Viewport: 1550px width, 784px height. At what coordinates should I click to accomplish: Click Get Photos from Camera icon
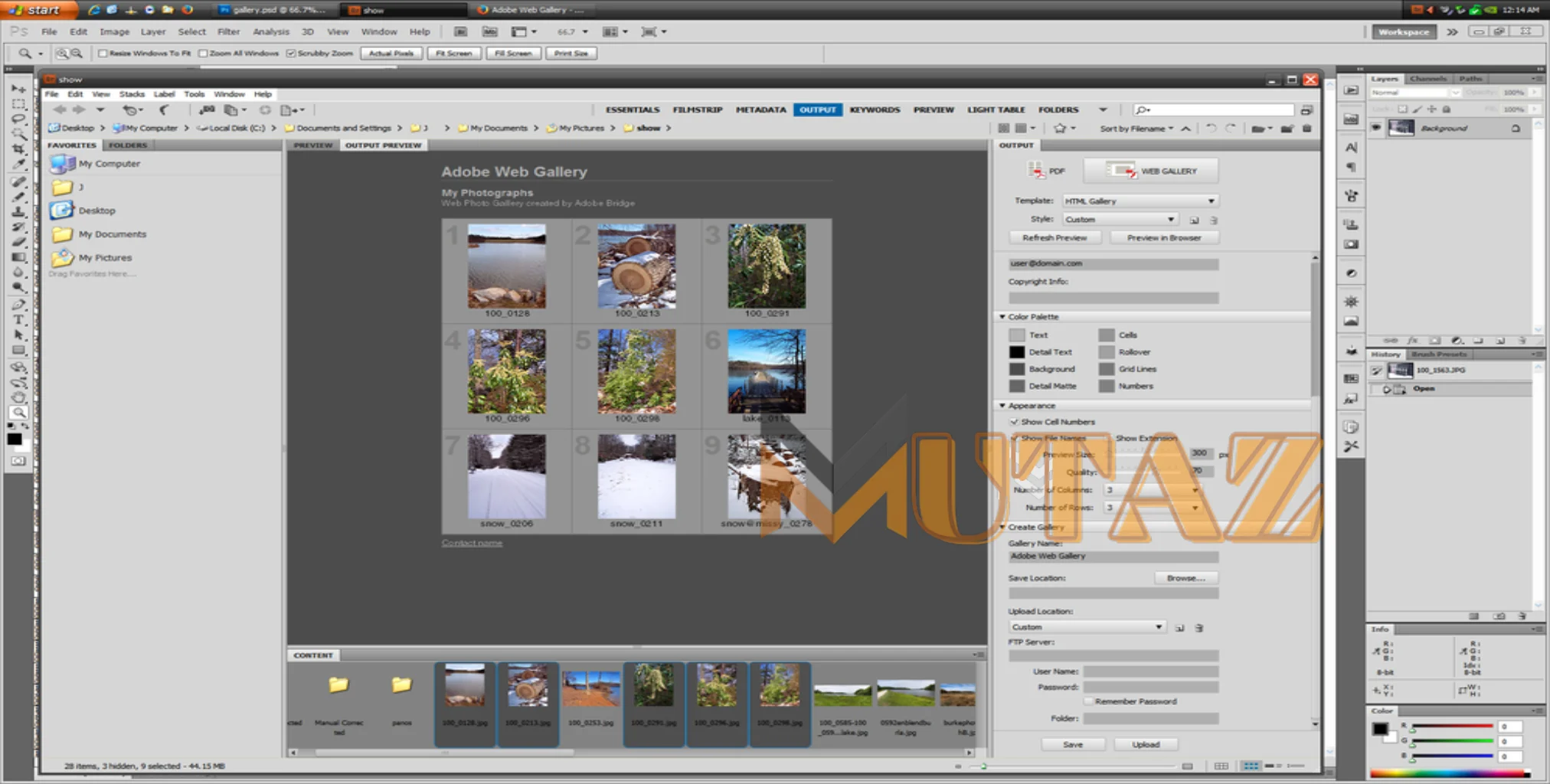(207, 109)
